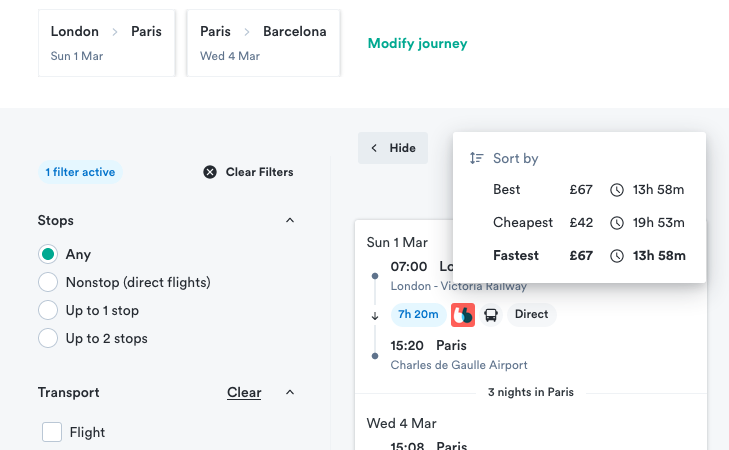Click the clock icon in Fastest row
Screen dimensions: 729x450
pos(617,256)
